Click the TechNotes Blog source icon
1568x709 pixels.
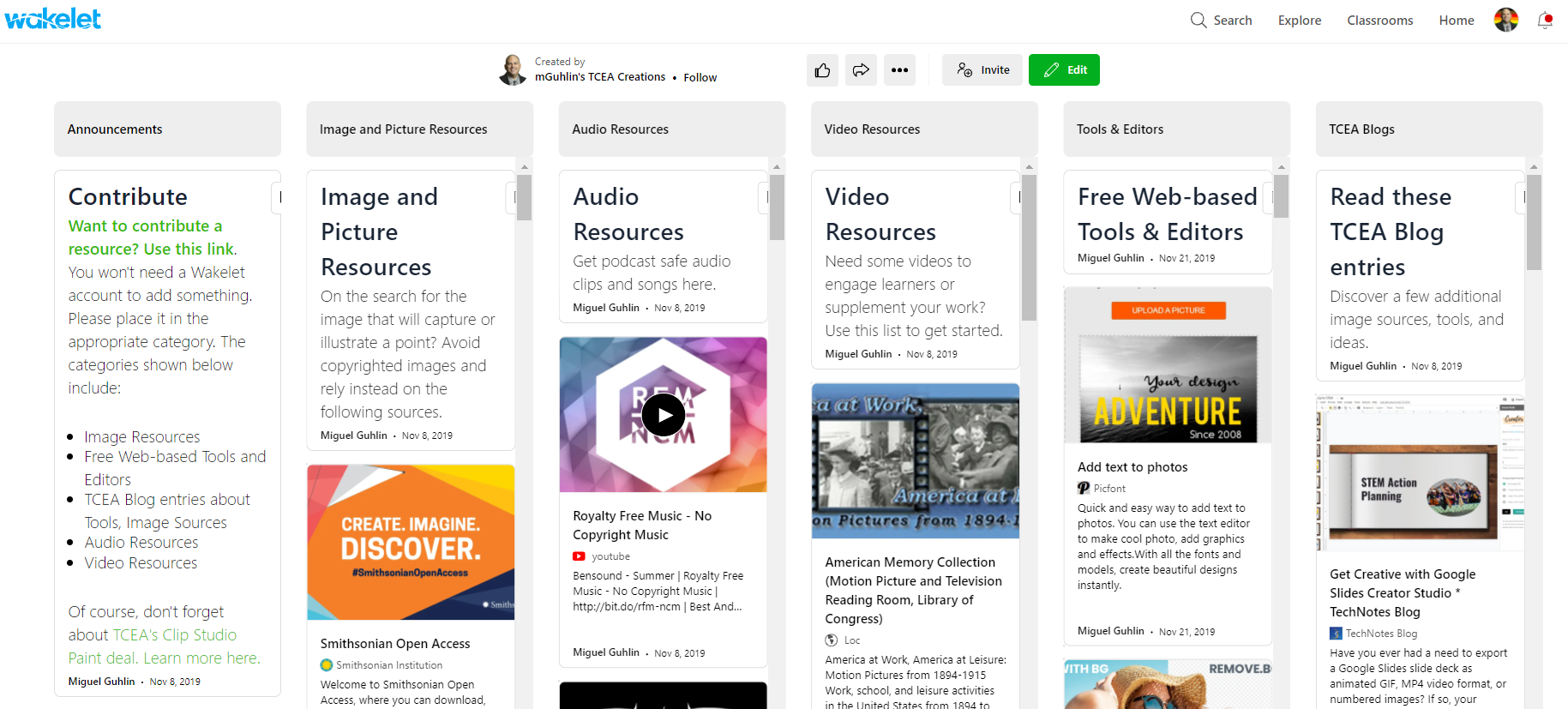click(1336, 633)
